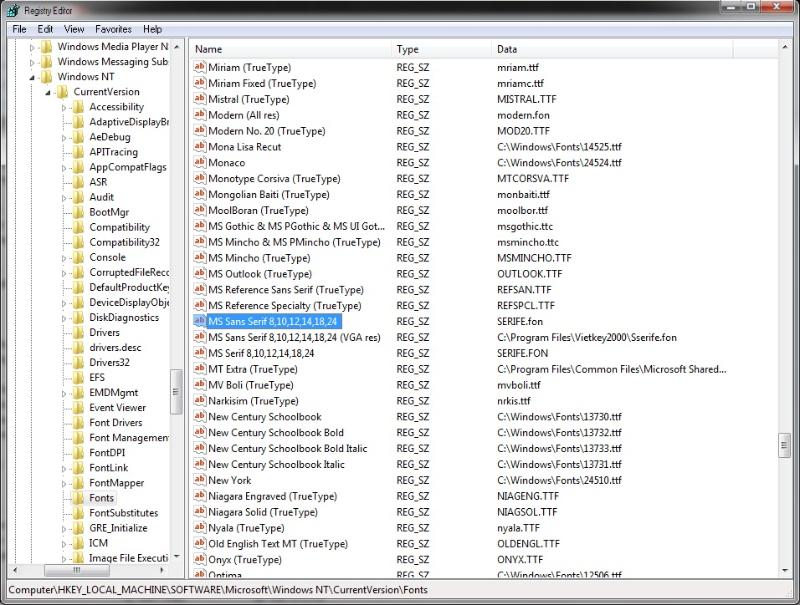Screen dimensions: 800x605
Task: Click the value icon beside New York
Action: tap(199, 480)
